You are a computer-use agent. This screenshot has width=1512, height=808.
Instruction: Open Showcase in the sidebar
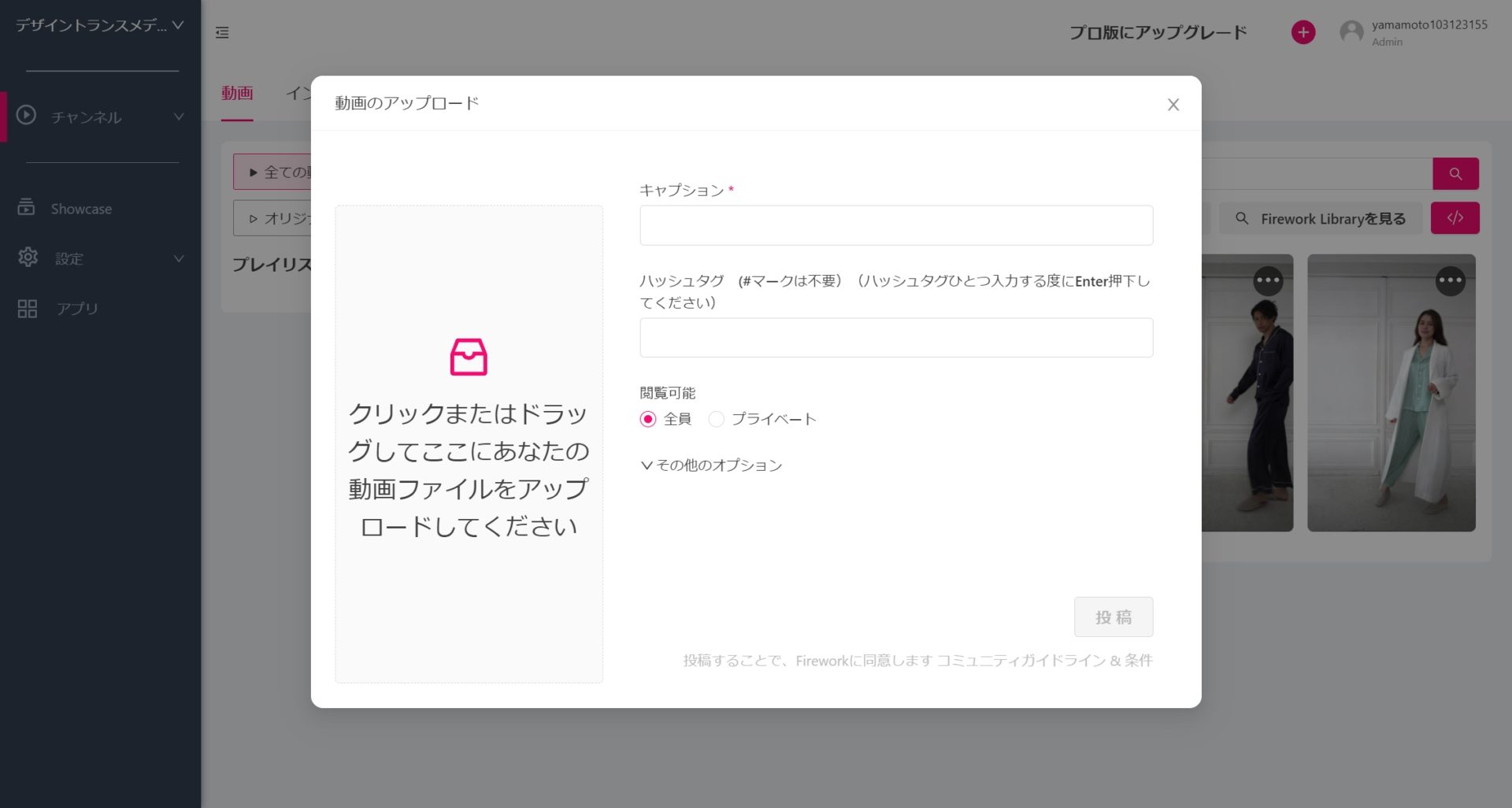[x=81, y=209]
